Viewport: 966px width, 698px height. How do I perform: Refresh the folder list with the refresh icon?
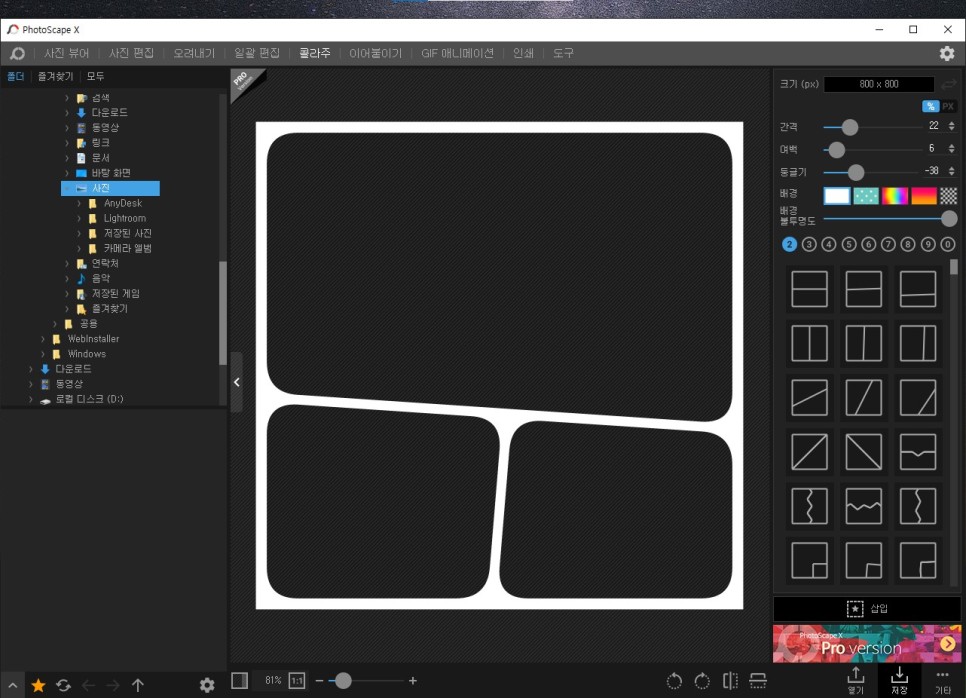click(63, 685)
